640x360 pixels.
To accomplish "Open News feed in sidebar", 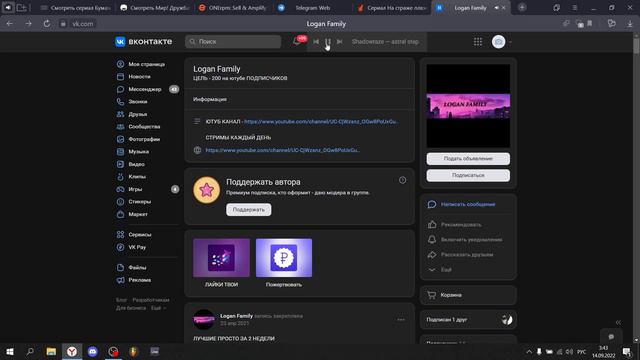I will [x=134, y=77].
